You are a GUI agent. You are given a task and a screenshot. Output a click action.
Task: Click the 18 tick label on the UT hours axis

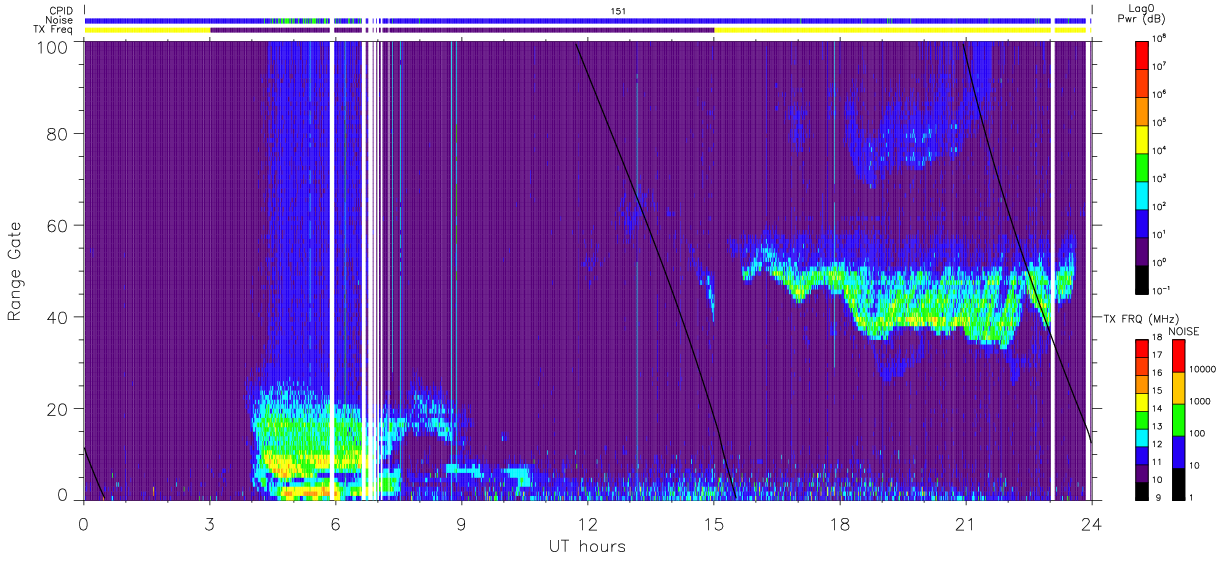839,524
